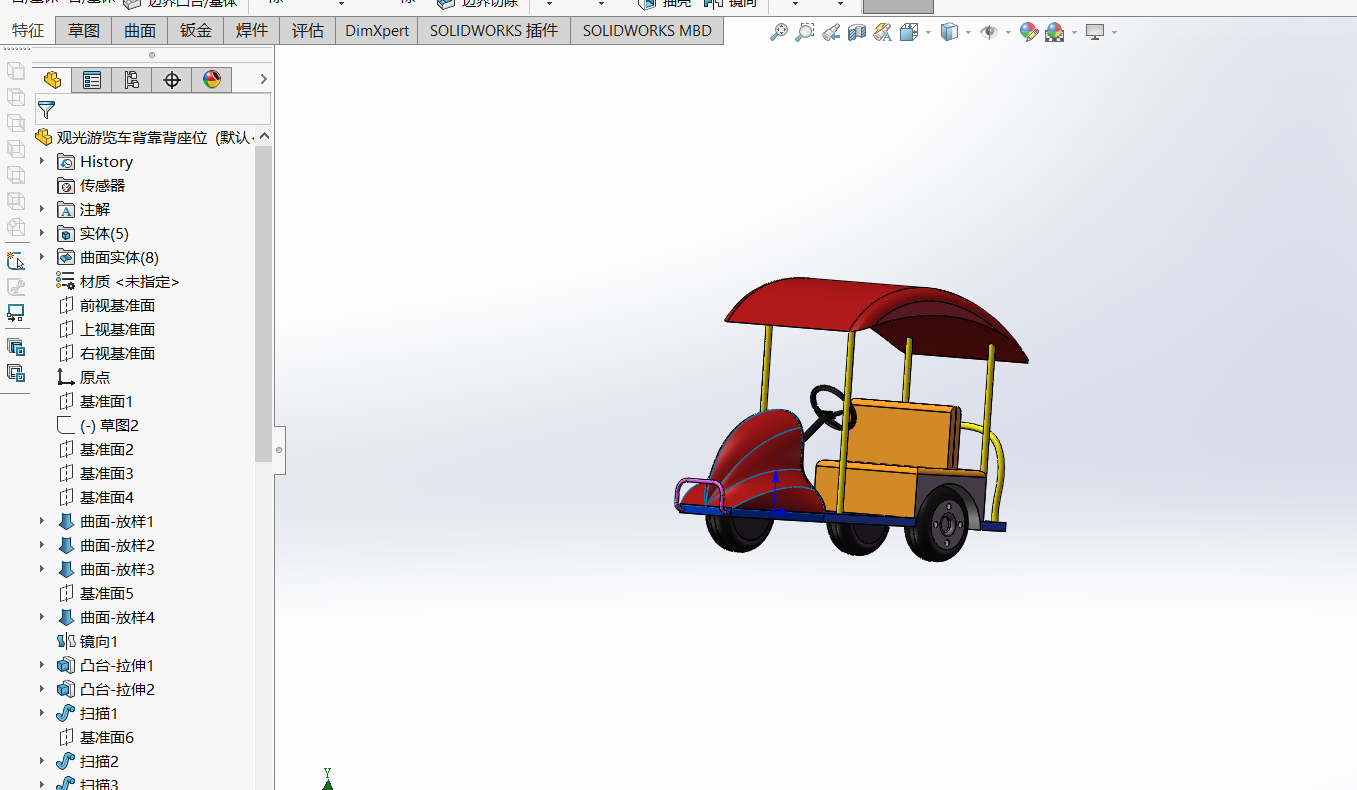
Task: Expand the 注解 folder
Action: pos(42,209)
